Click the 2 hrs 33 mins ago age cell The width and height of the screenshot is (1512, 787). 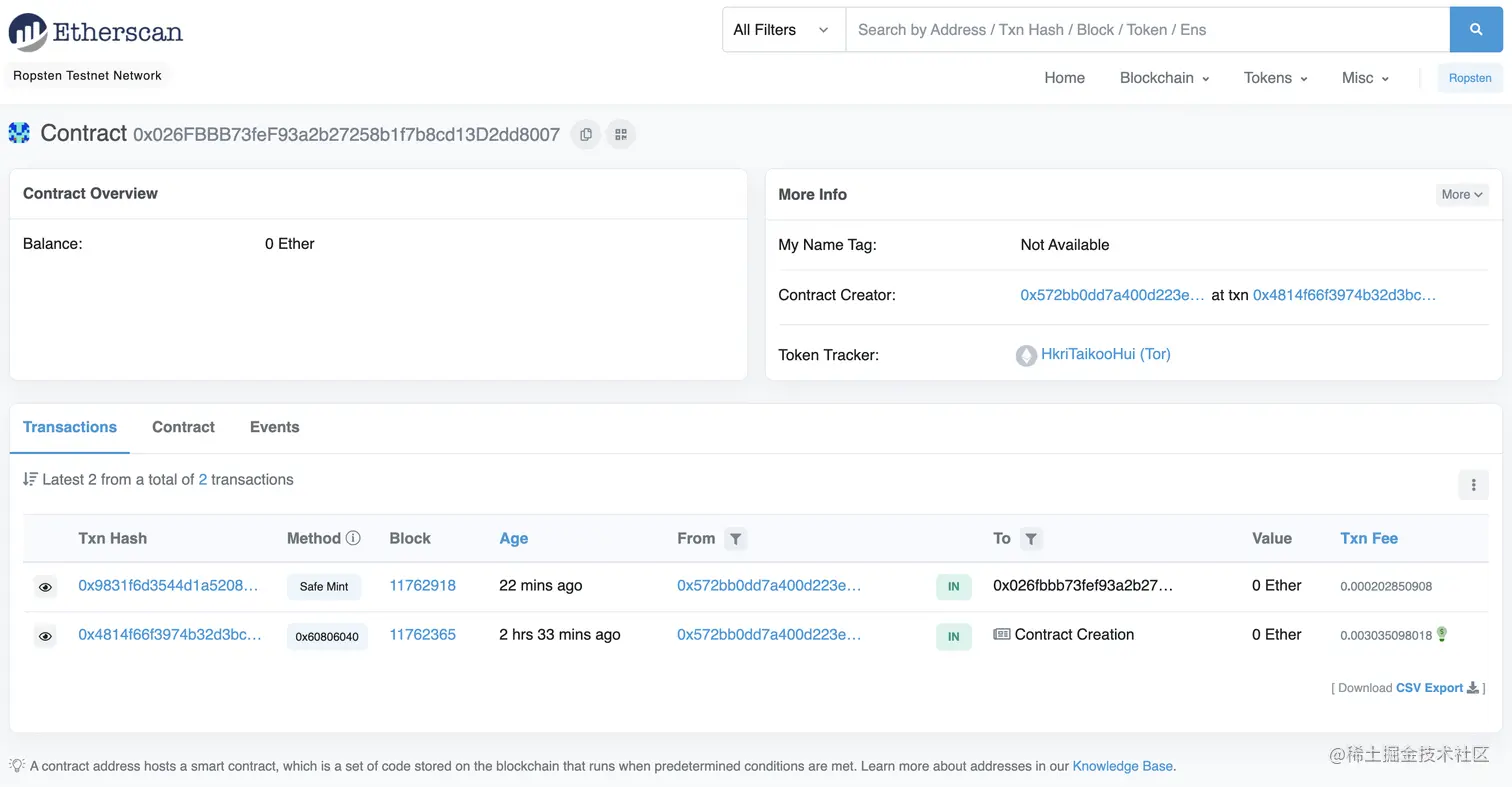[x=560, y=635]
